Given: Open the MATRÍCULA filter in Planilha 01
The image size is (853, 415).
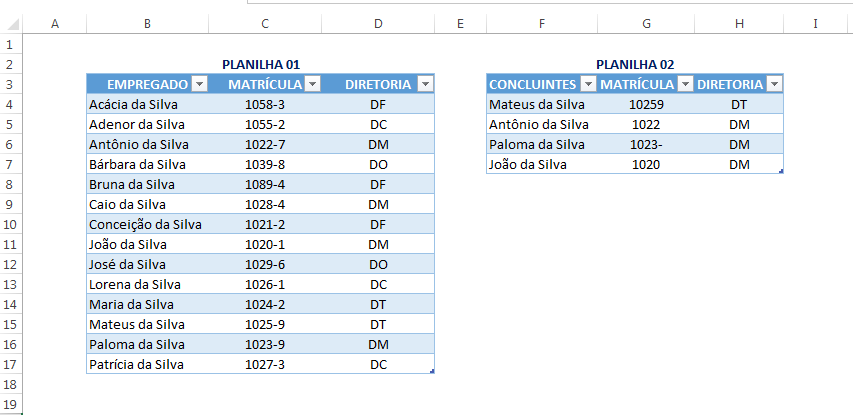Looking at the screenshot, I should click(313, 84).
